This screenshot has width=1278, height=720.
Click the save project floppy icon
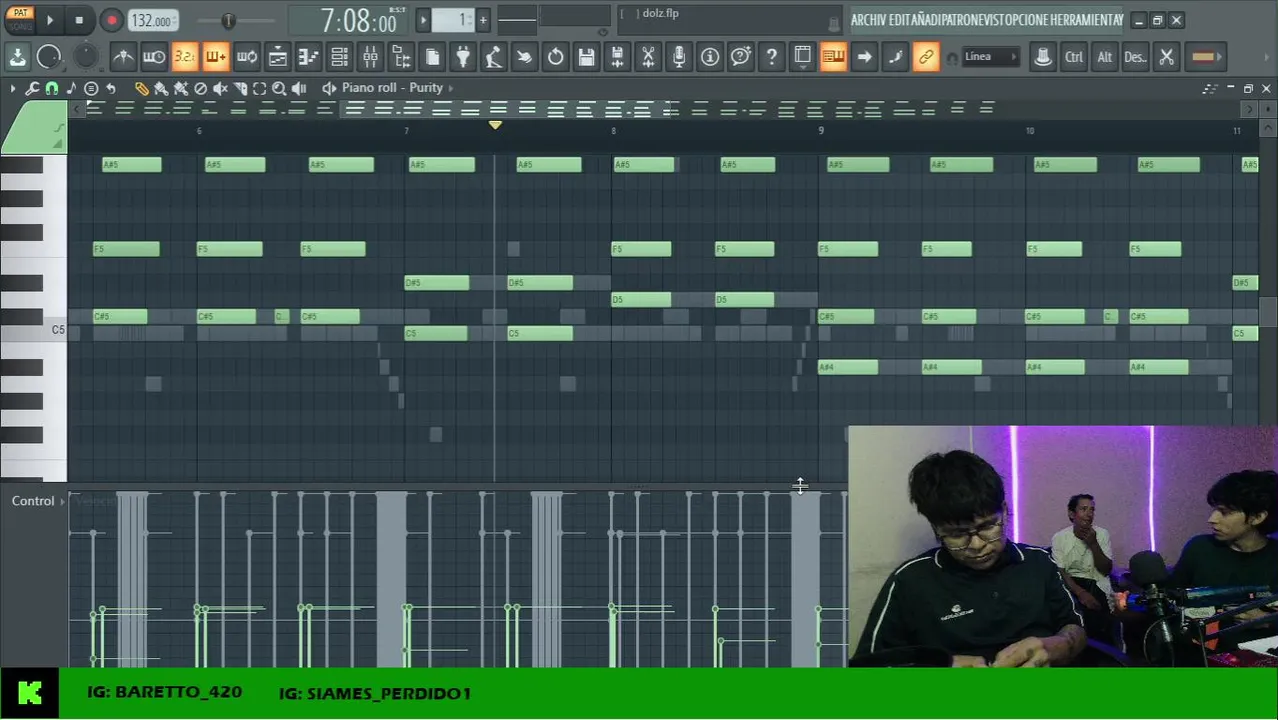[x=586, y=57]
